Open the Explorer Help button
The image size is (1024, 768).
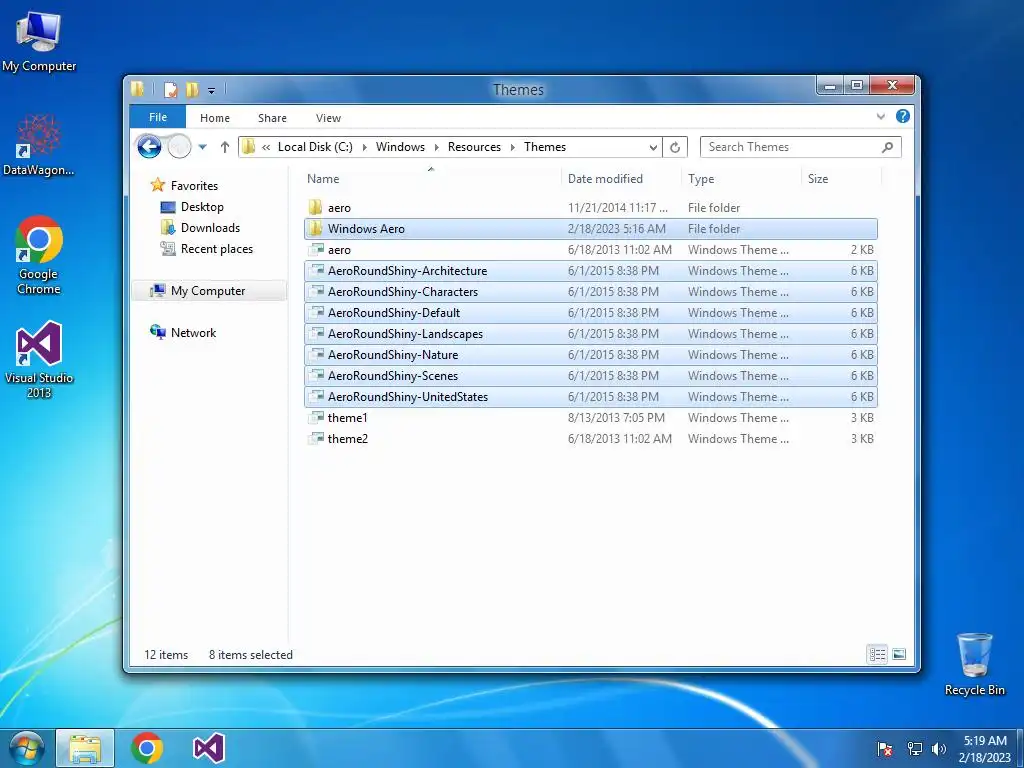tap(903, 116)
